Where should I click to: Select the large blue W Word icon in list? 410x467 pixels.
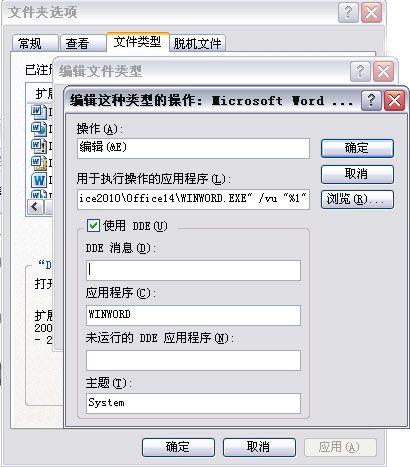click(x=39, y=180)
